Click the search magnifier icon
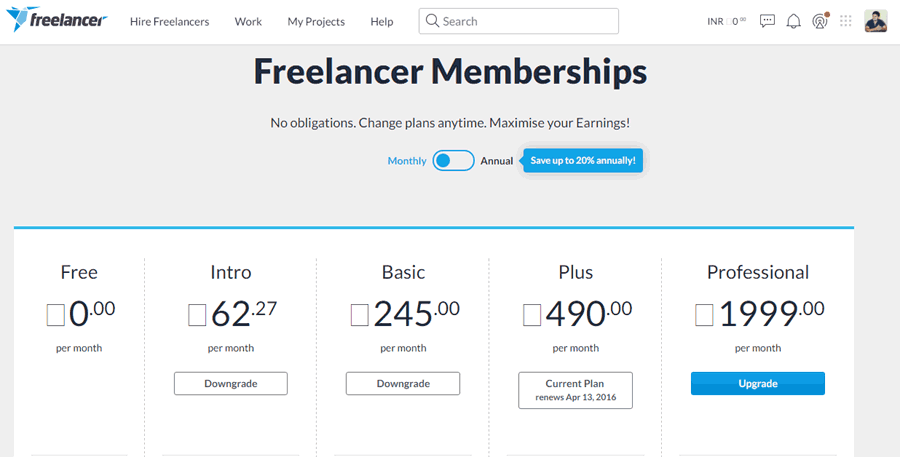The height and width of the screenshot is (457, 900). point(432,21)
